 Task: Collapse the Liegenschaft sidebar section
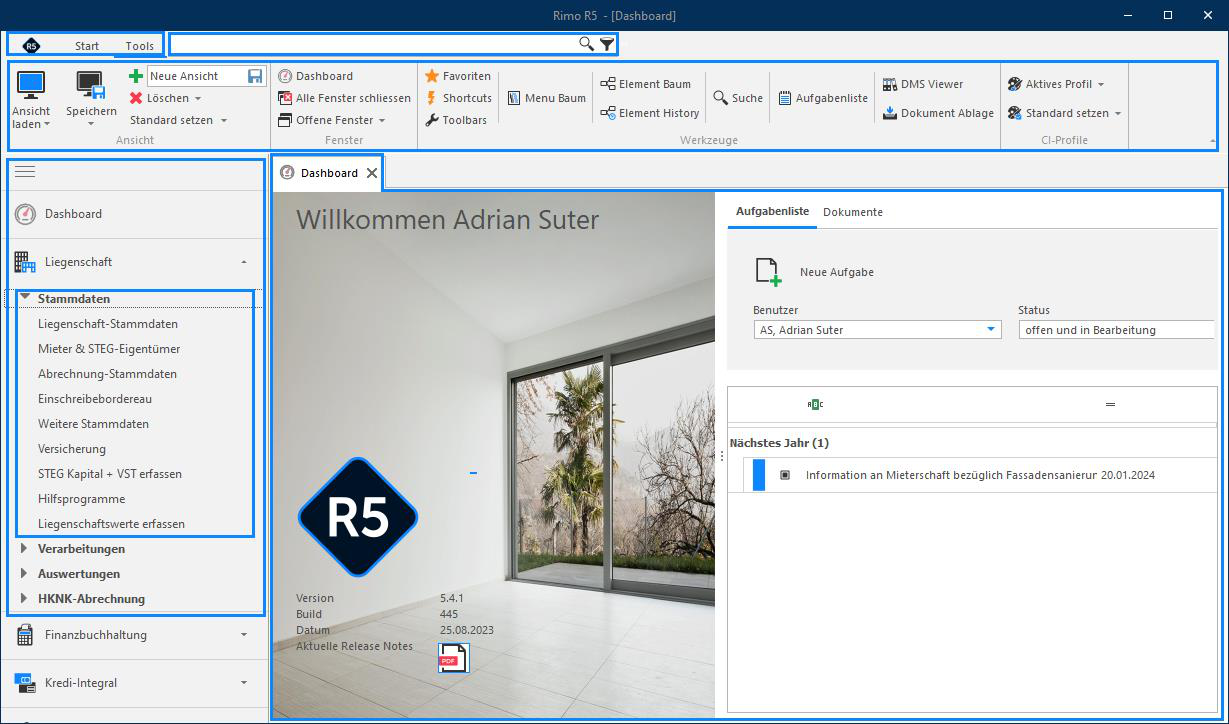coord(244,262)
